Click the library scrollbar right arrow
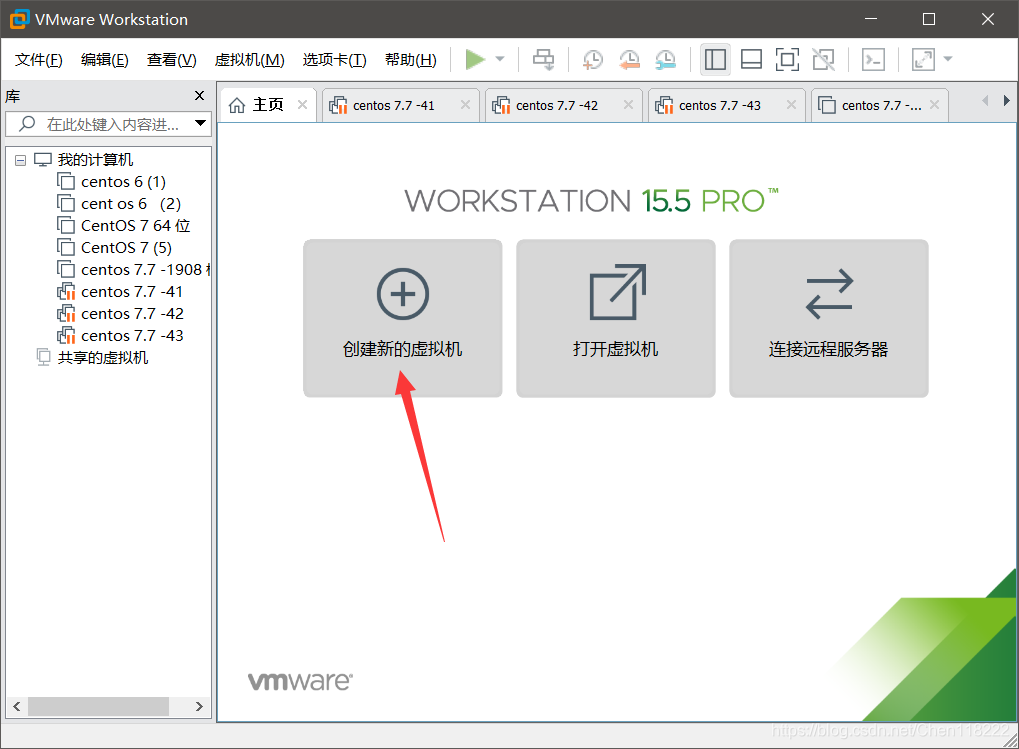The image size is (1019, 749). click(200, 706)
